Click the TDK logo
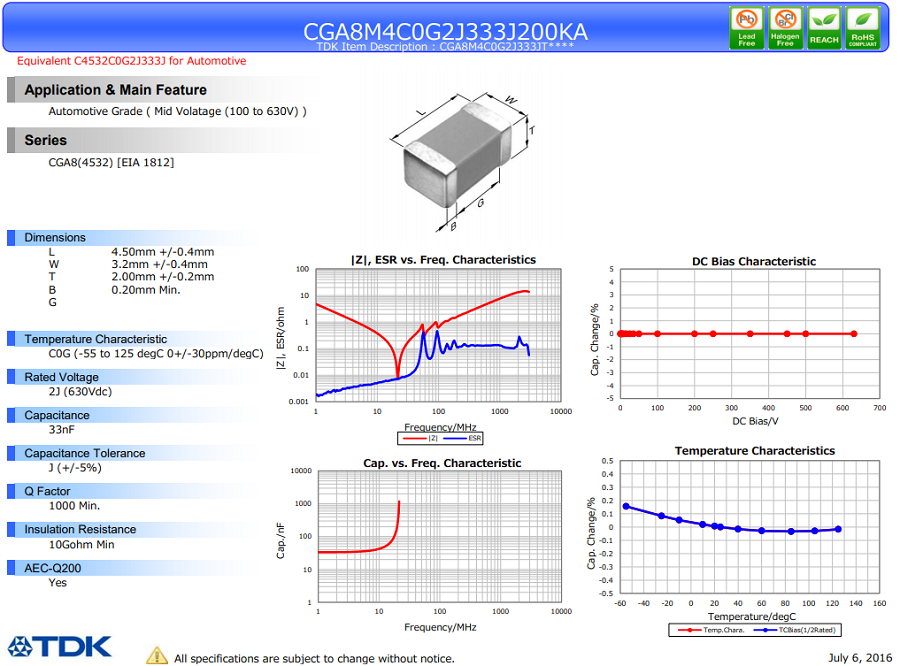 point(60,646)
